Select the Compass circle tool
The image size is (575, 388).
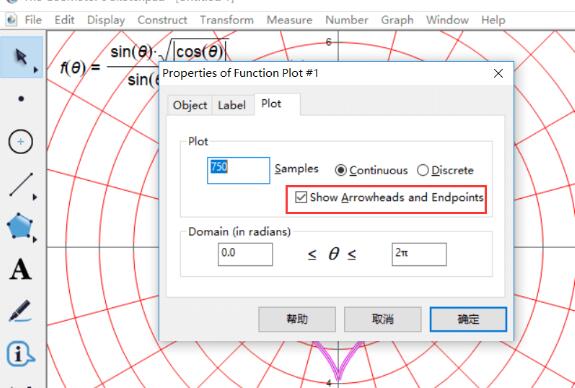21,142
